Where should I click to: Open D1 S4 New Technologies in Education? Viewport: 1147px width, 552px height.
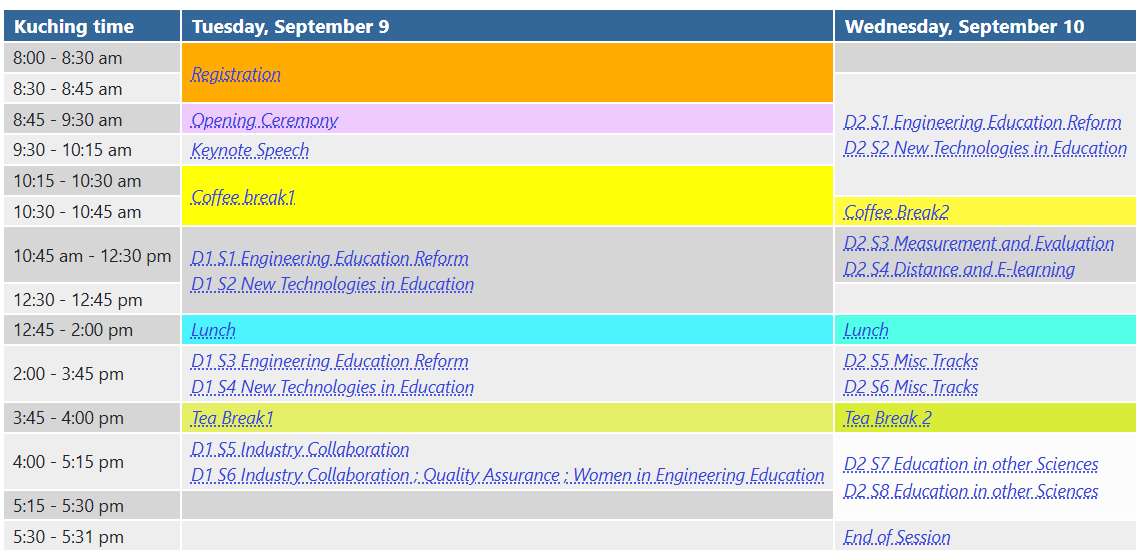click(x=332, y=387)
